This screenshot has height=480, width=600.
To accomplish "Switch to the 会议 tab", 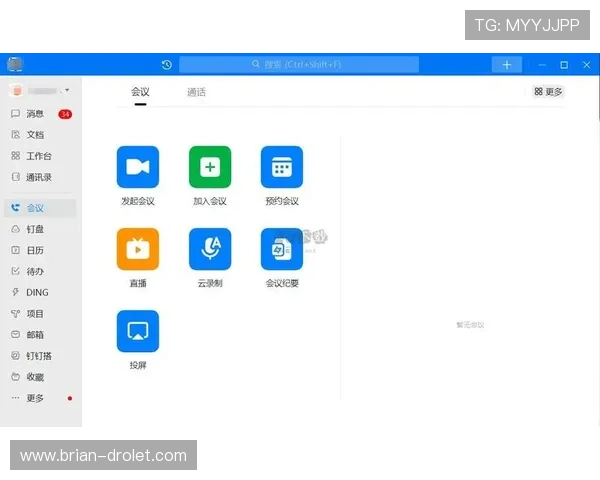I will coord(140,92).
